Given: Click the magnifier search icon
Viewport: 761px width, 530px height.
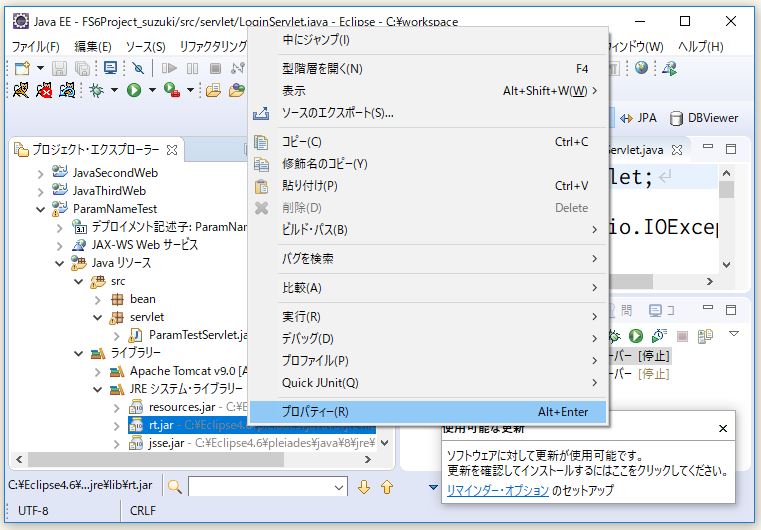Looking at the screenshot, I should [175, 486].
